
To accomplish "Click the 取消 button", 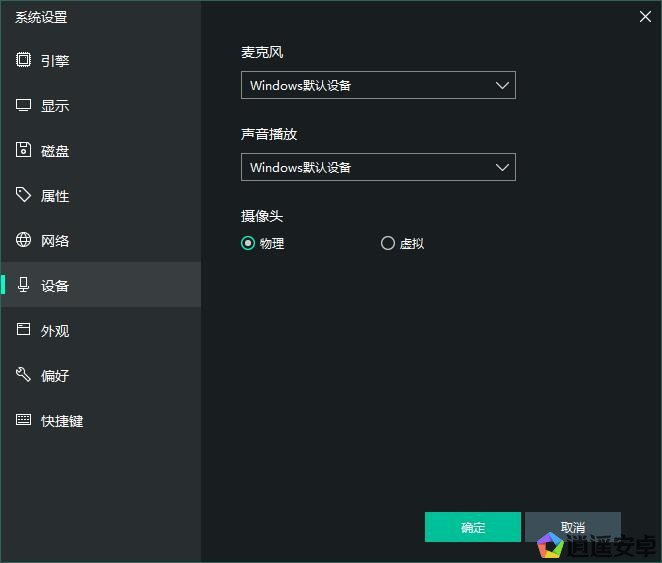I will click(x=572, y=527).
